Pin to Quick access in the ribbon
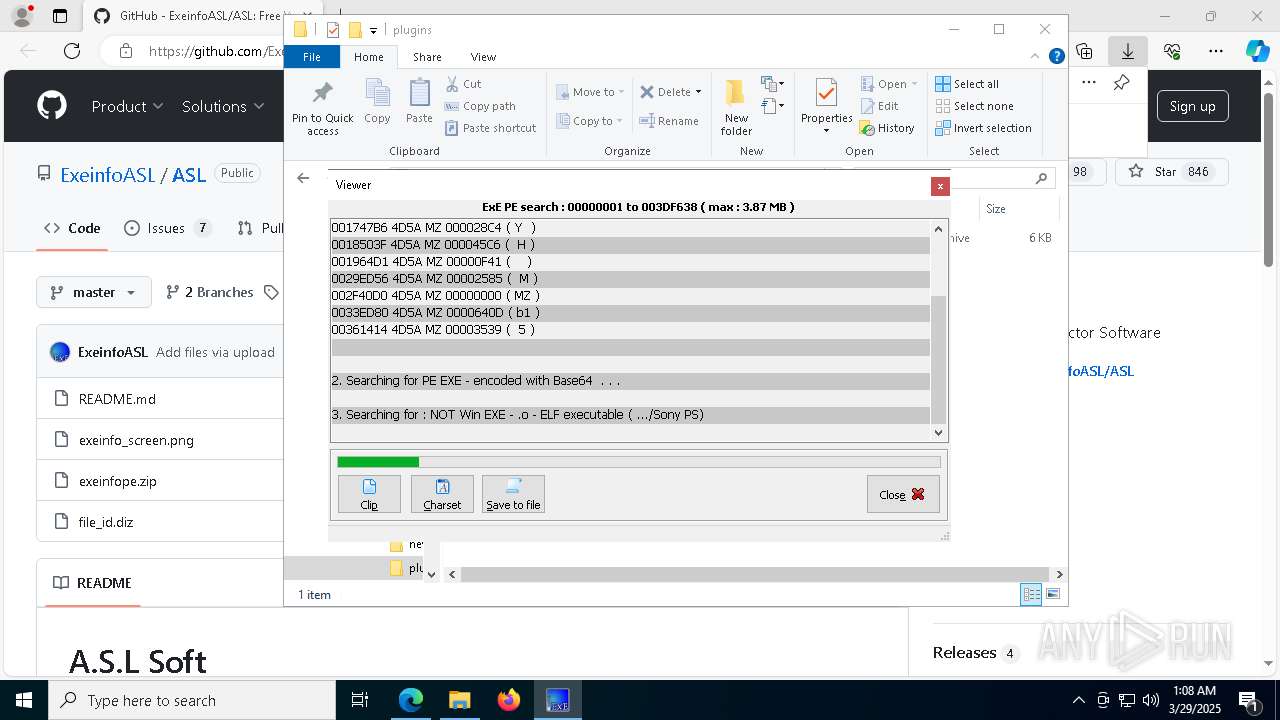1280x720 pixels. click(322, 108)
